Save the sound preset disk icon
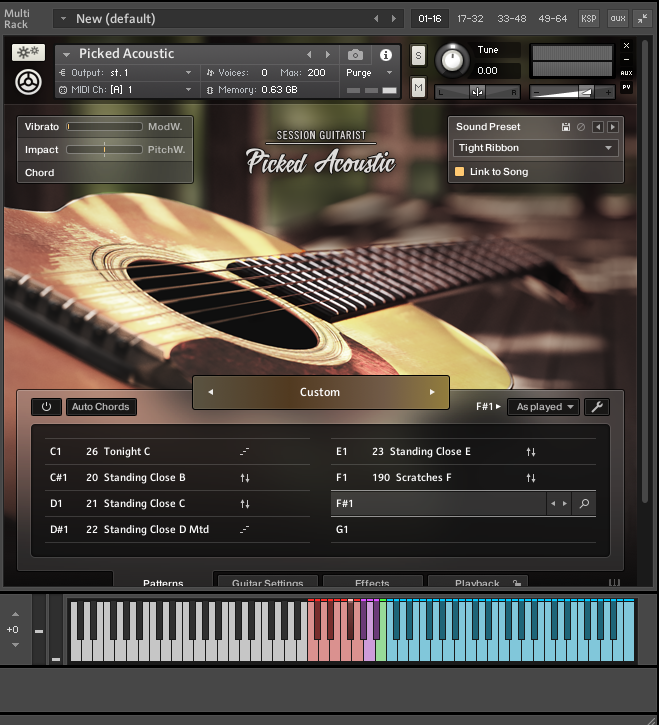This screenshot has height=725, width=659. pos(566,127)
